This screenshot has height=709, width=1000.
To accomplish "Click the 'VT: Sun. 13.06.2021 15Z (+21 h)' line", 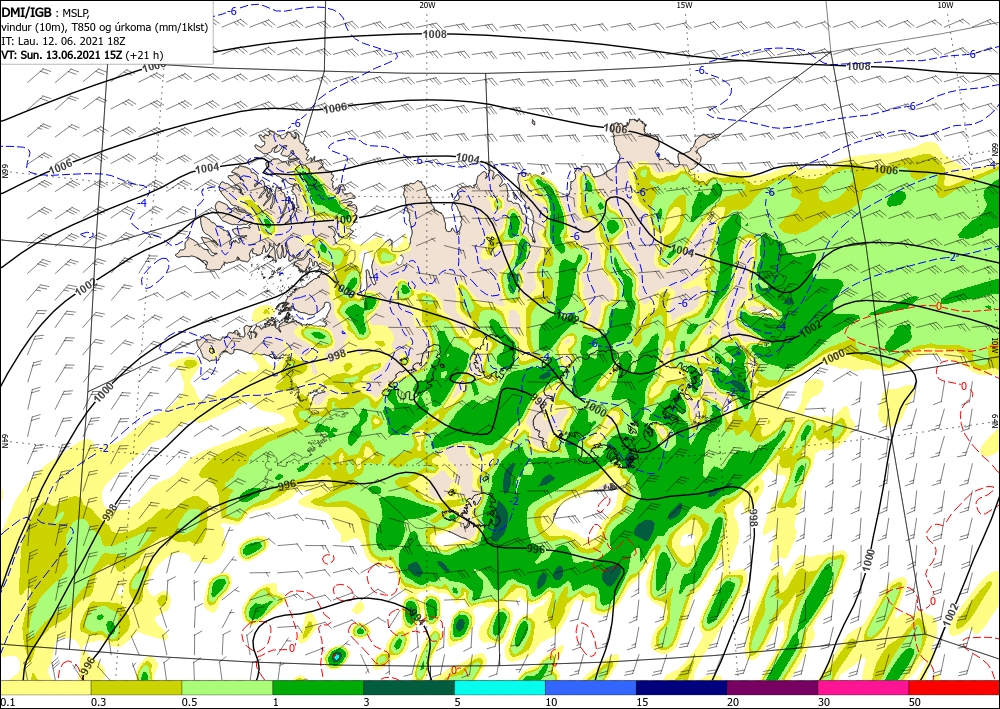I will click(x=82, y=55).
